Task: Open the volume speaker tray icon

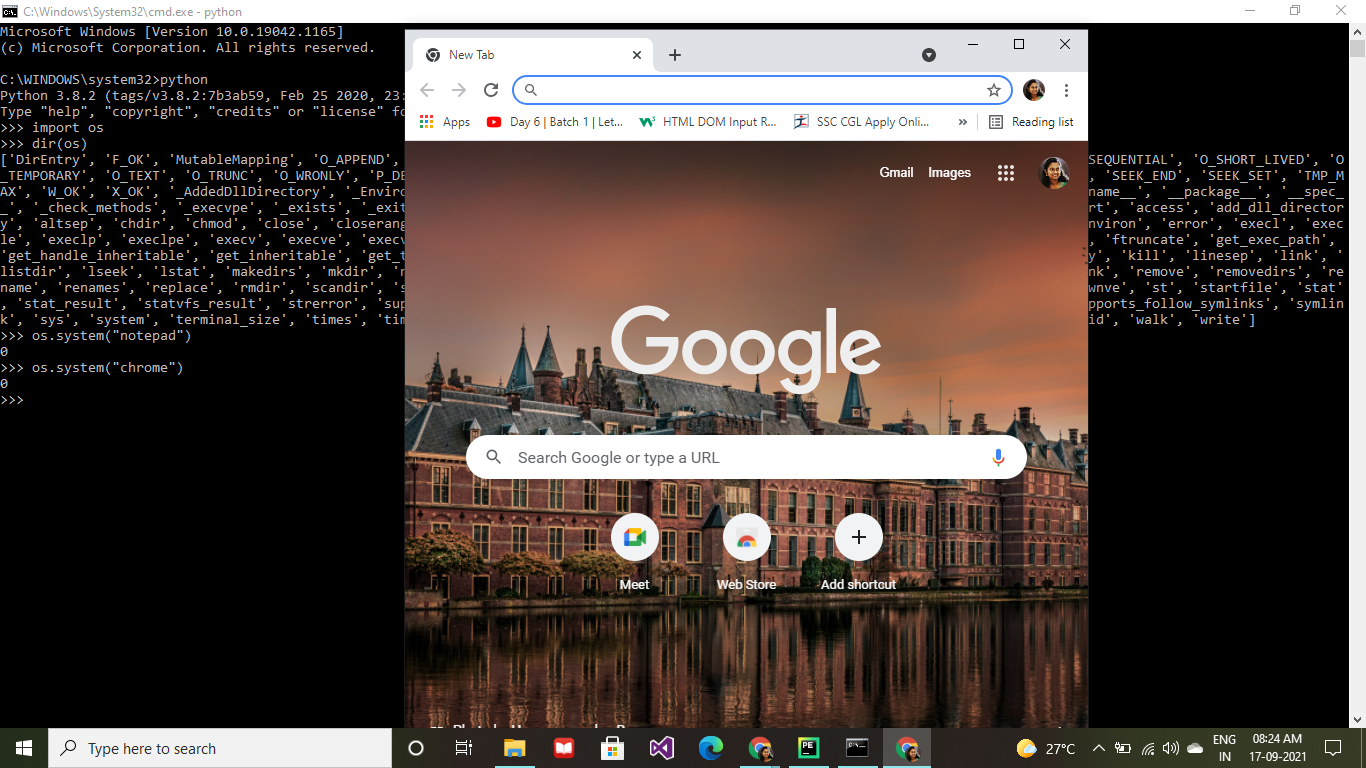Action: (1170, 748)
